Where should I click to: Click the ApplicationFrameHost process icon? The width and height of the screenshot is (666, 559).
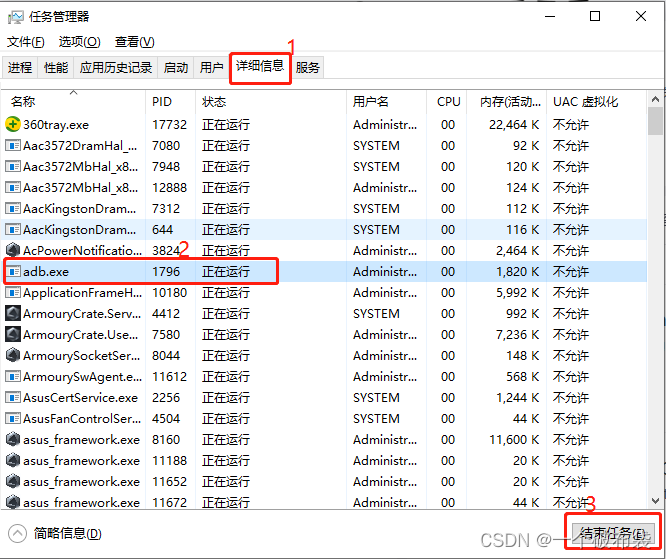point(13,293)
